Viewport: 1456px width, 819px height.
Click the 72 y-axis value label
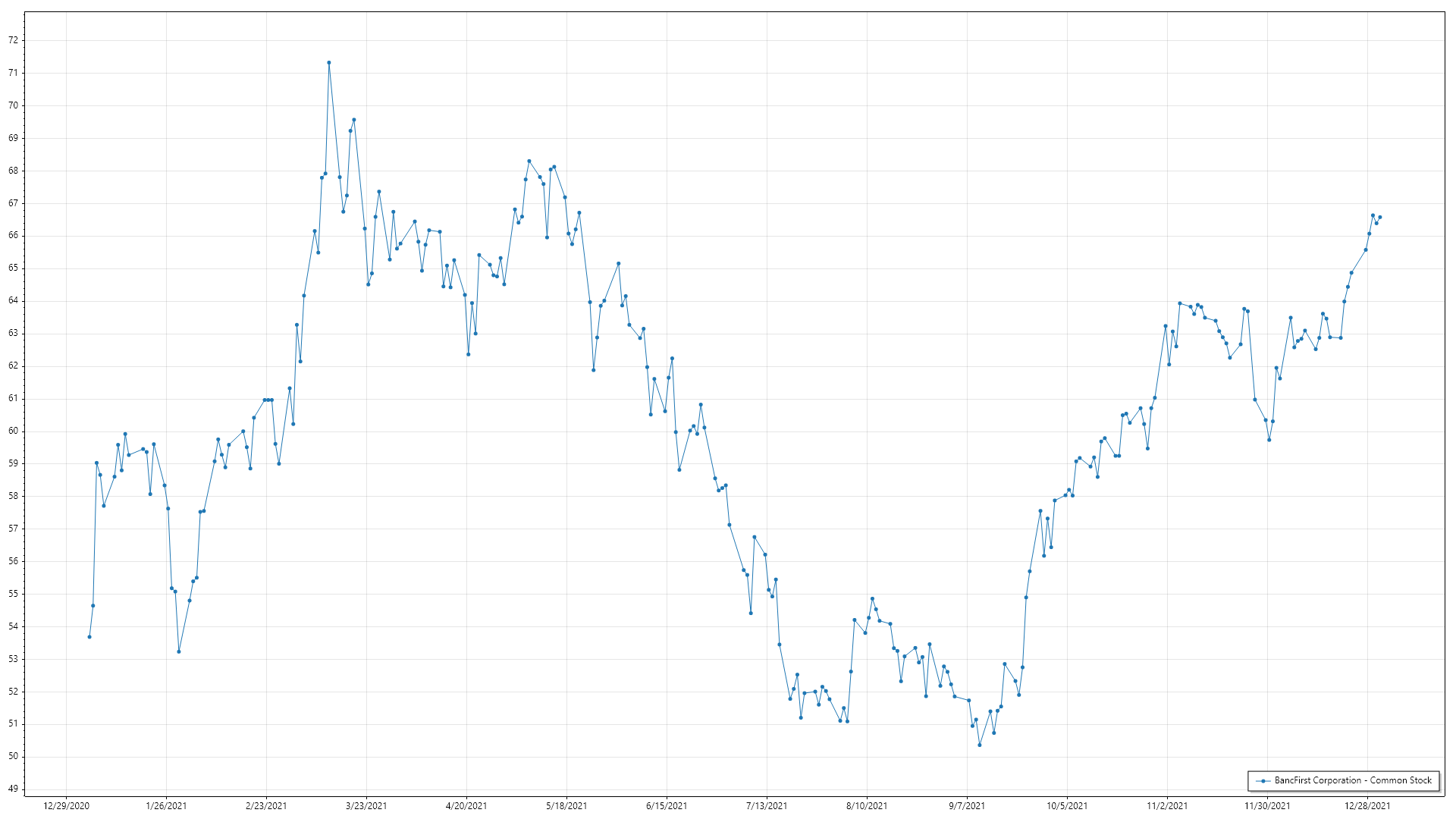tap(13, 40)
